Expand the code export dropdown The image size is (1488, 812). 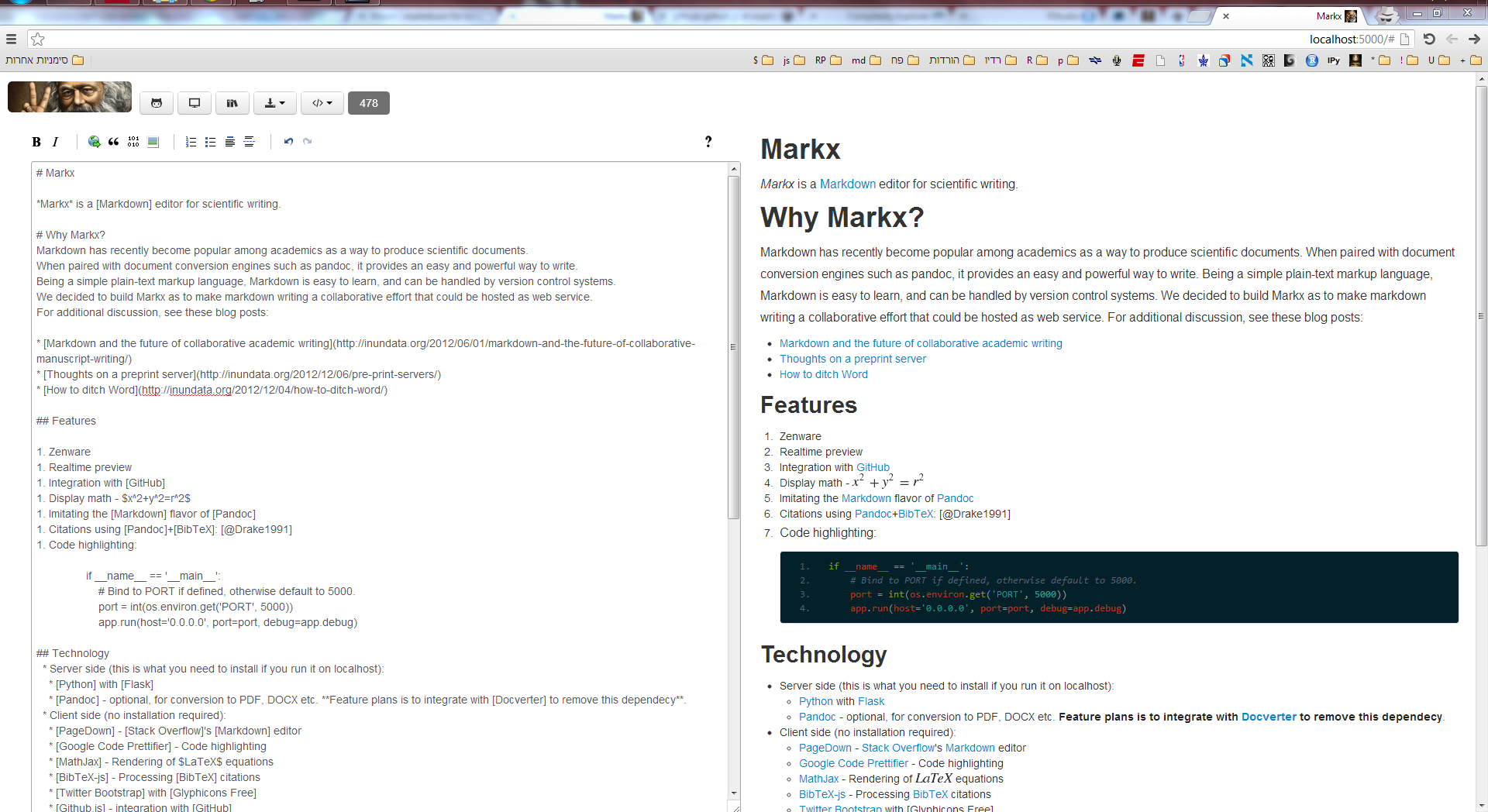[x=322, y=103]
